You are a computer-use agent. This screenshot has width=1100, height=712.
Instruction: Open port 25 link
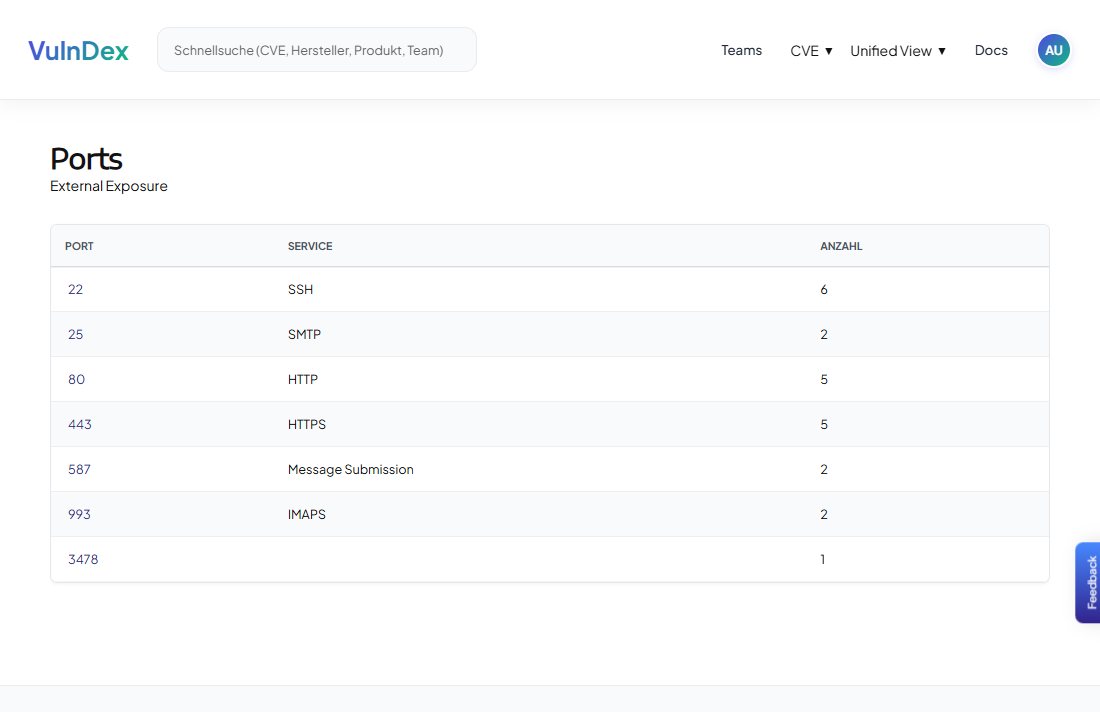[75, 334]
